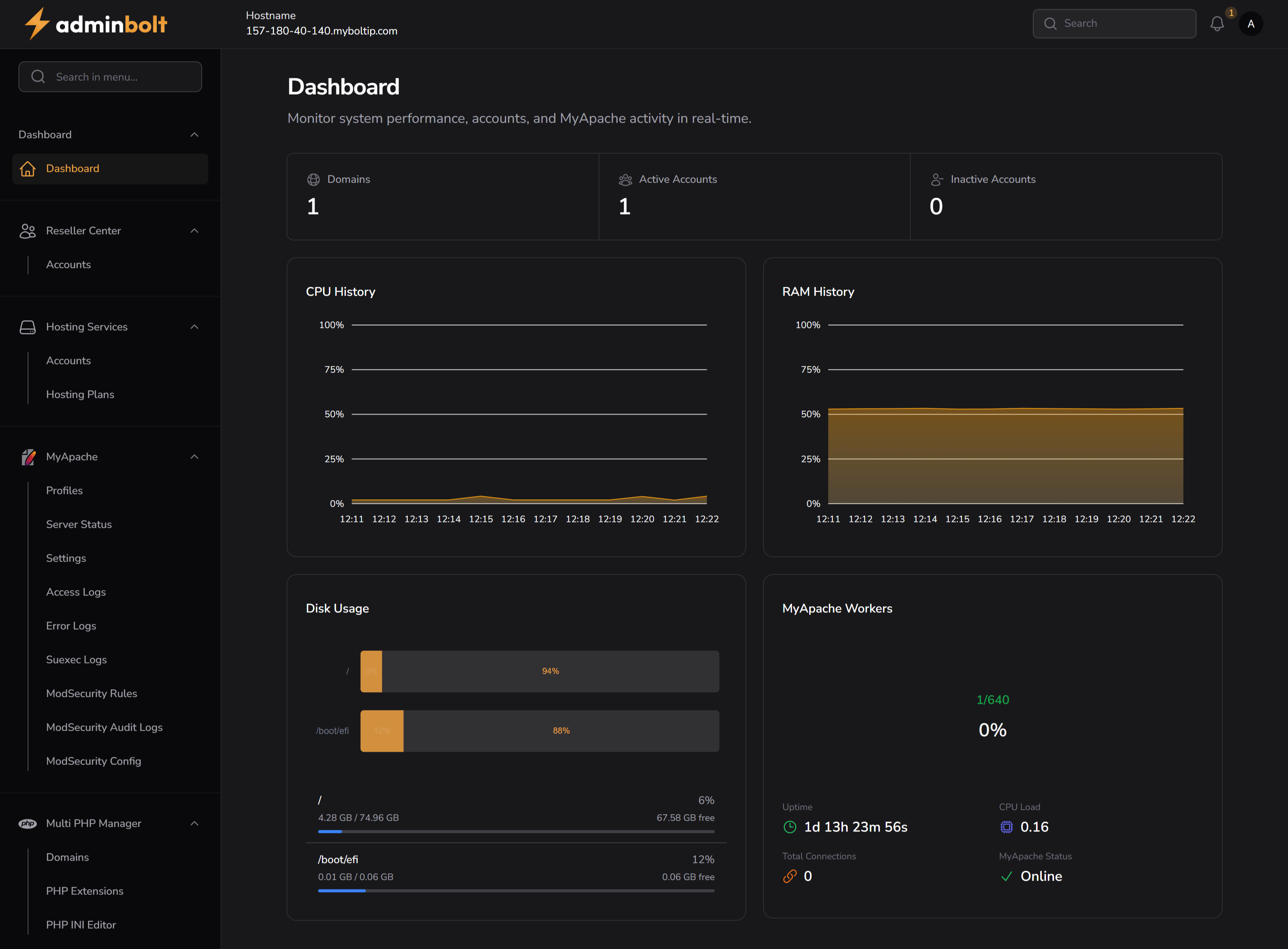Click the adminbolt lightning logo
Image resolution: width=1288 pixels, height=949 pixels.
36,23
